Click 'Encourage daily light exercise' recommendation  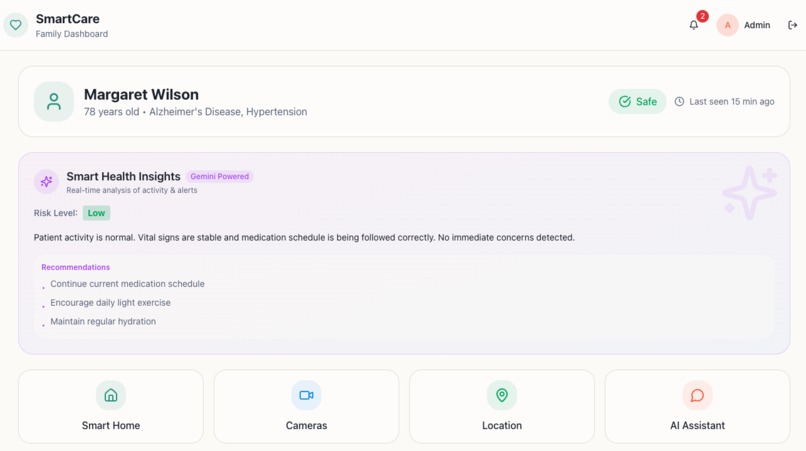click(110, 302)
